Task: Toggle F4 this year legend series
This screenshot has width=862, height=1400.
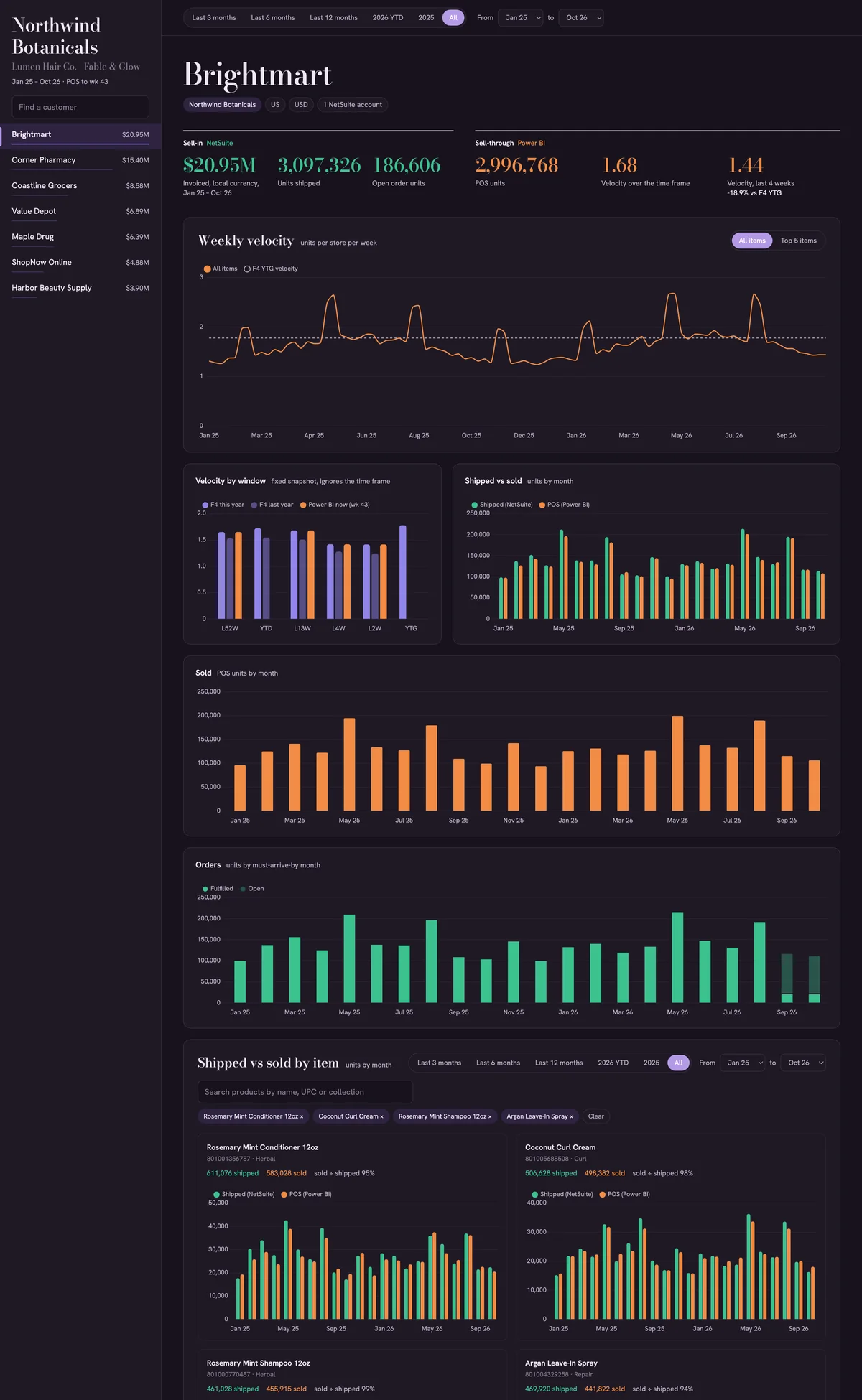Action: point(223,505)
